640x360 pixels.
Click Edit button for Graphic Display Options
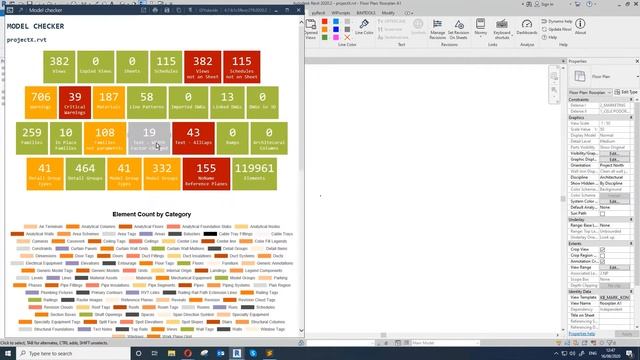click(x=614, y=160)
